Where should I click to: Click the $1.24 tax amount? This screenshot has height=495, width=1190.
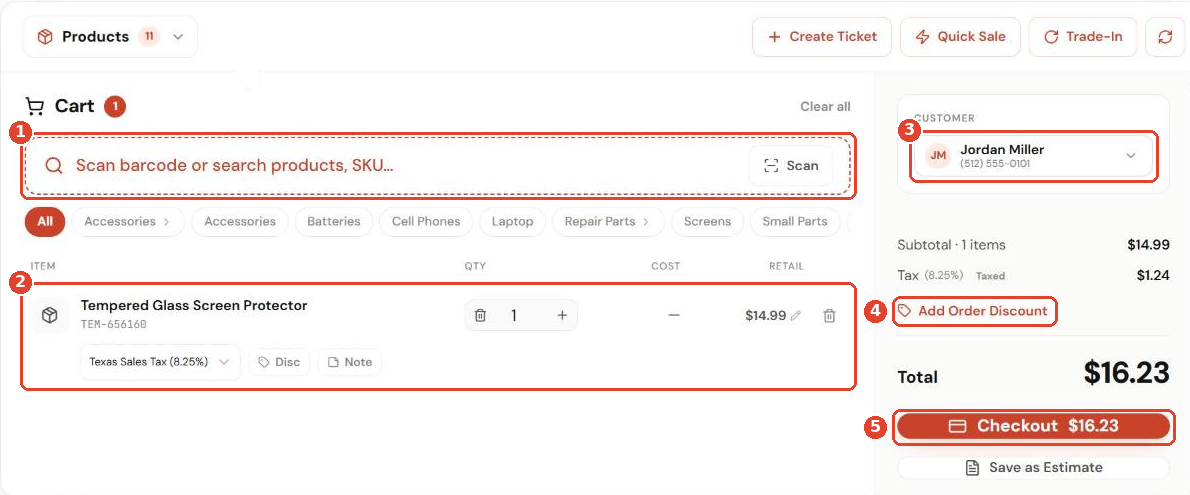[1153, 276]
